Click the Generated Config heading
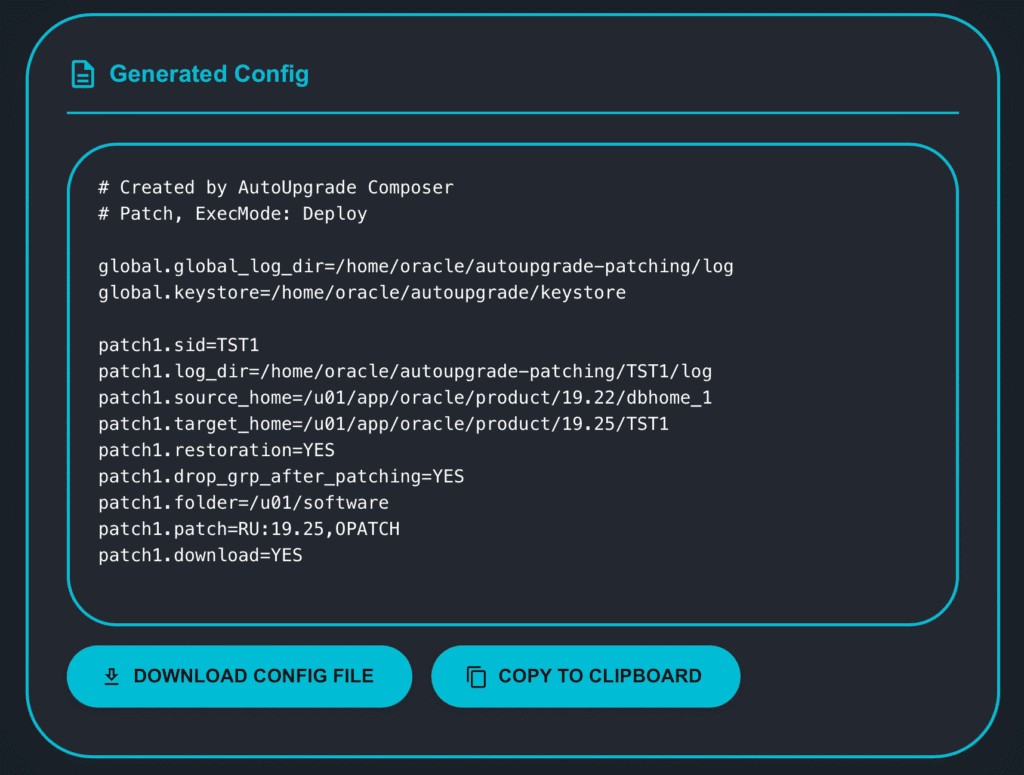1024x775 pixels. tap(209, 74)
